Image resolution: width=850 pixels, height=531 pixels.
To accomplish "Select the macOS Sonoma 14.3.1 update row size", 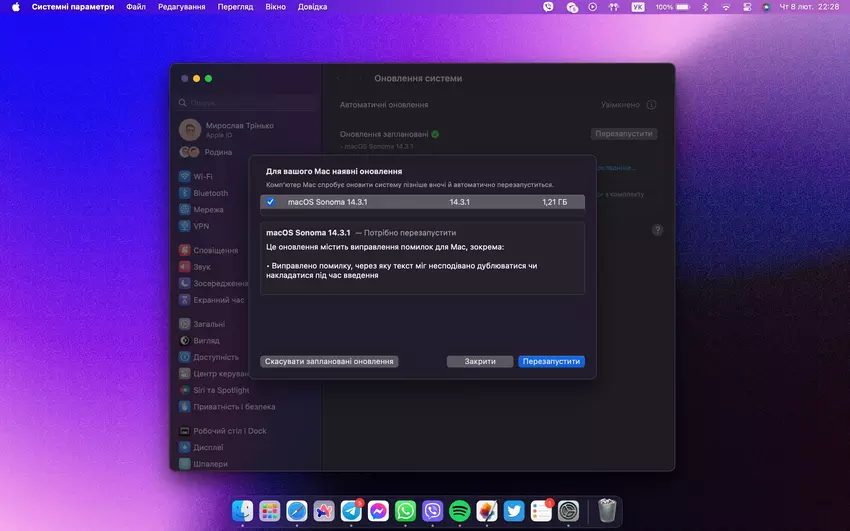I will click(x=554, y=202).
